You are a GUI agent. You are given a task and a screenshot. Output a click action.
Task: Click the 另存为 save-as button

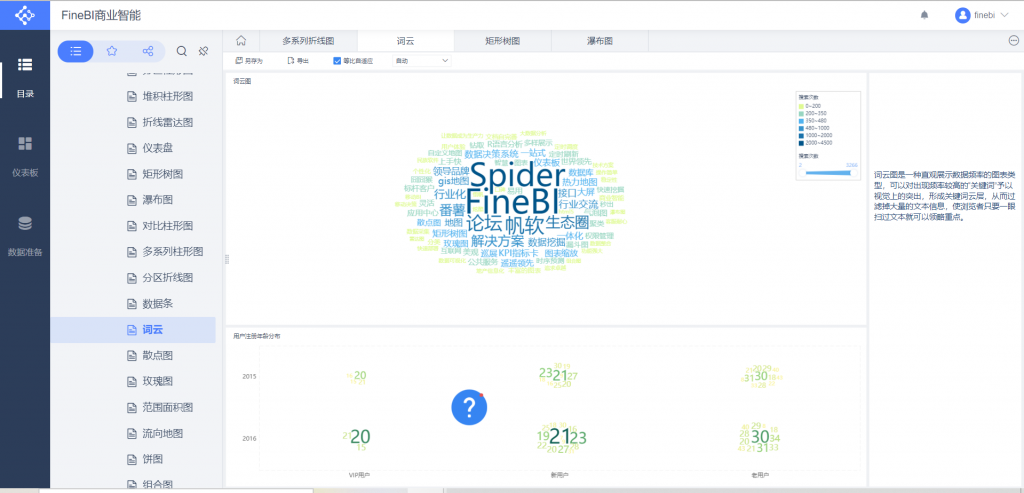(x=249, y=61)
